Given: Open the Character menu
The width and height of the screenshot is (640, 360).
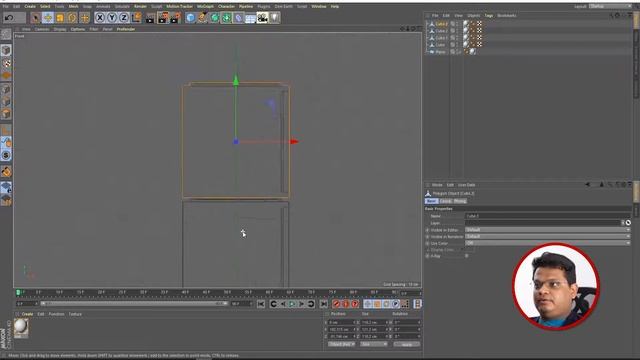Looking at the screenshot, I should [226, 7].
